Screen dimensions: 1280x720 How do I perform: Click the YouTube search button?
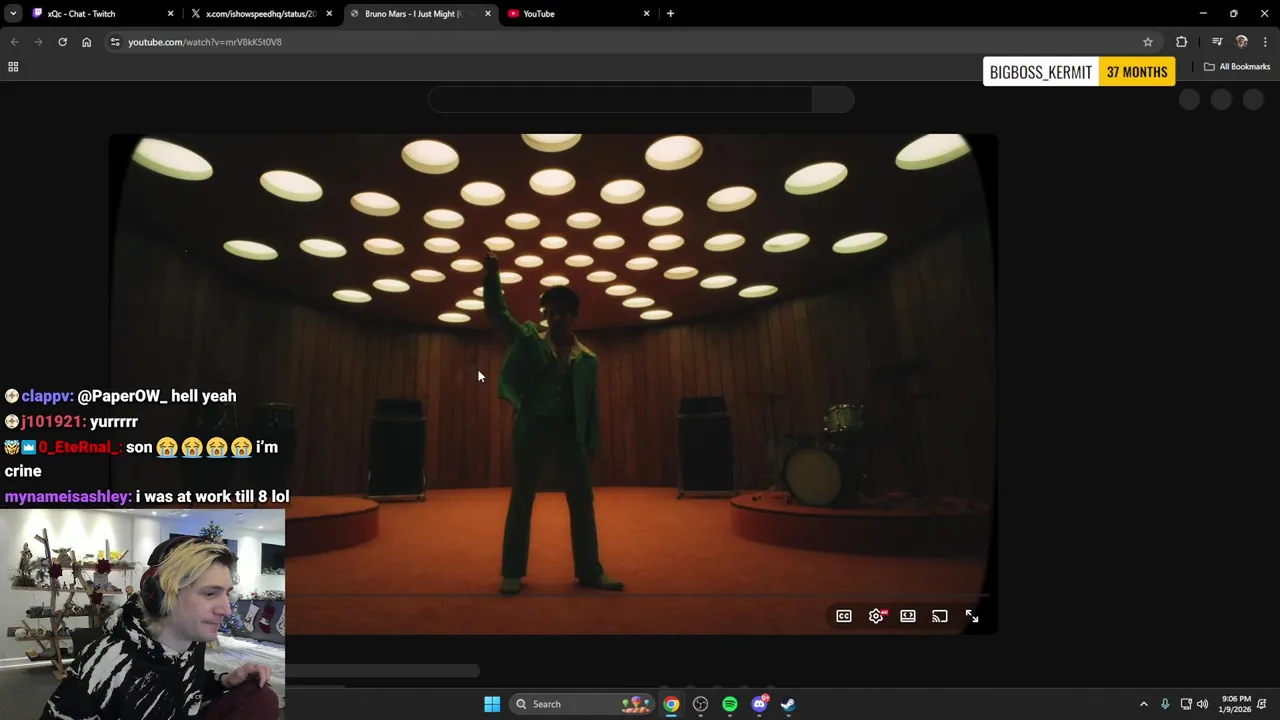click(x=833, y=99)
